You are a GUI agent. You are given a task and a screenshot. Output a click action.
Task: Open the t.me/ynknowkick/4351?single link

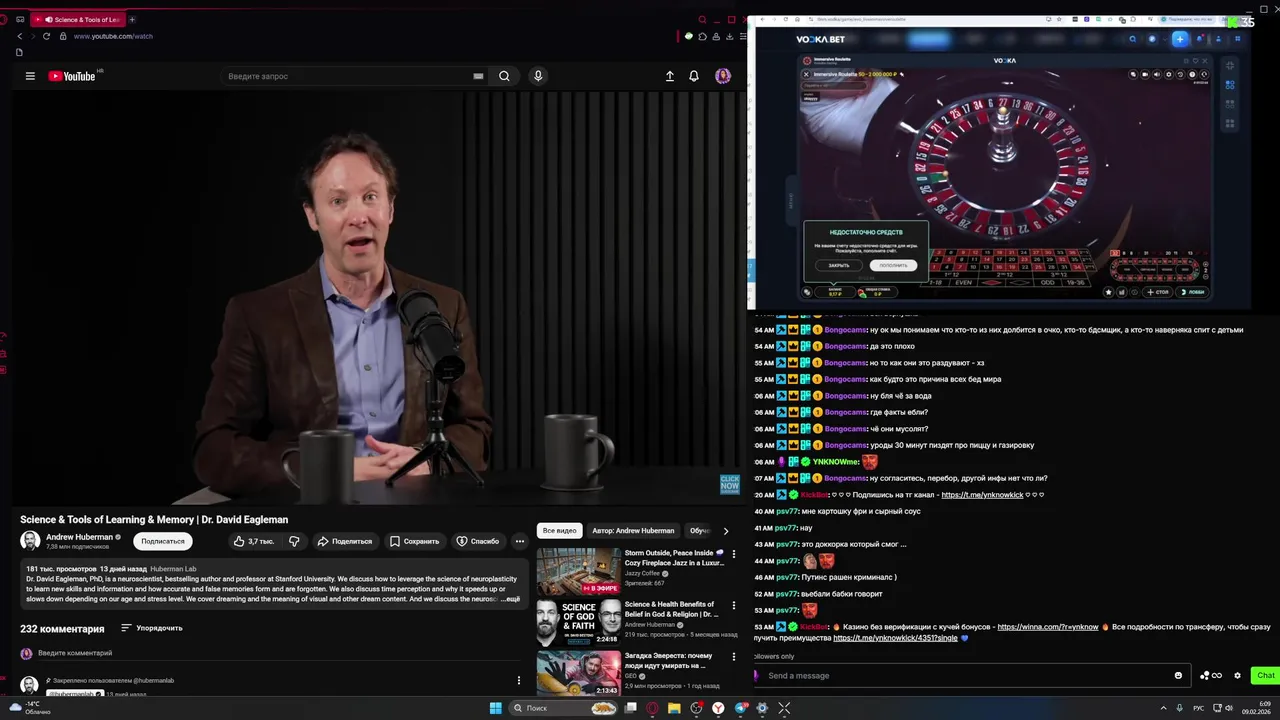(895, 638)
